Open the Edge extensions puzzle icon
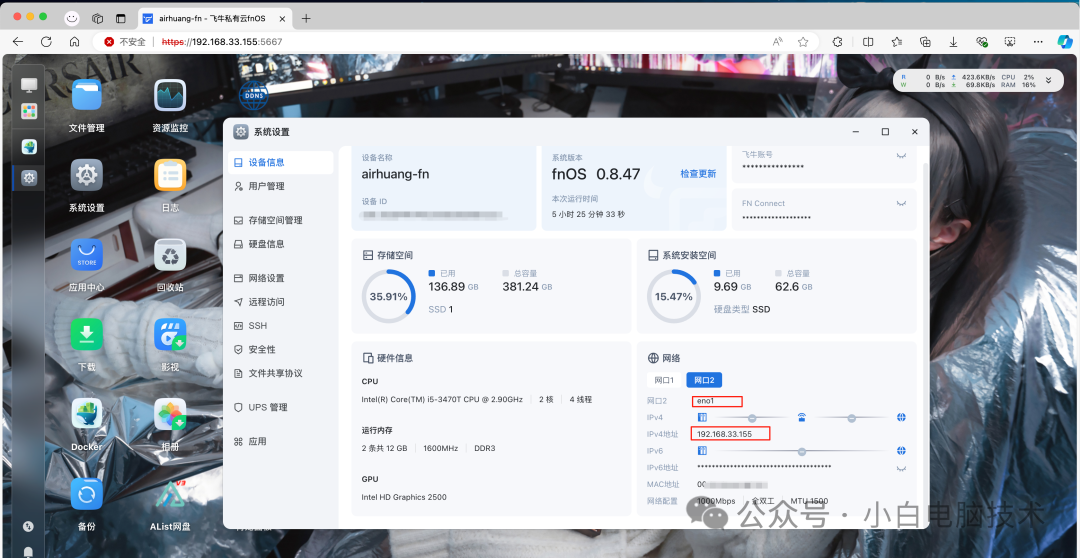The image size is (1080, 558). click(x=838, y=41)
